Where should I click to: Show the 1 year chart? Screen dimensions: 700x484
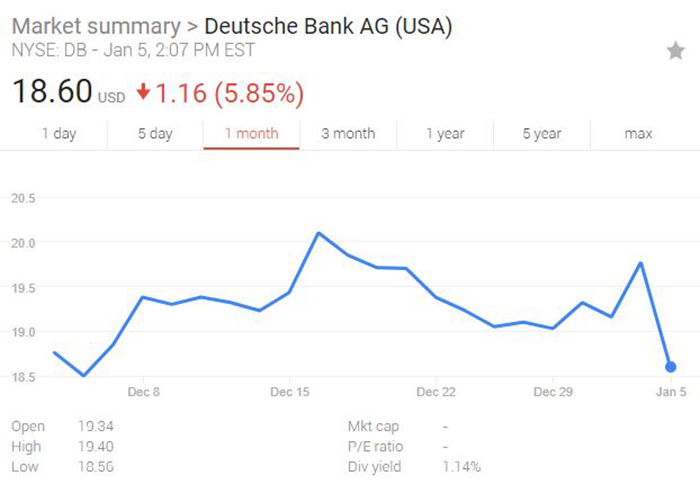444,134
